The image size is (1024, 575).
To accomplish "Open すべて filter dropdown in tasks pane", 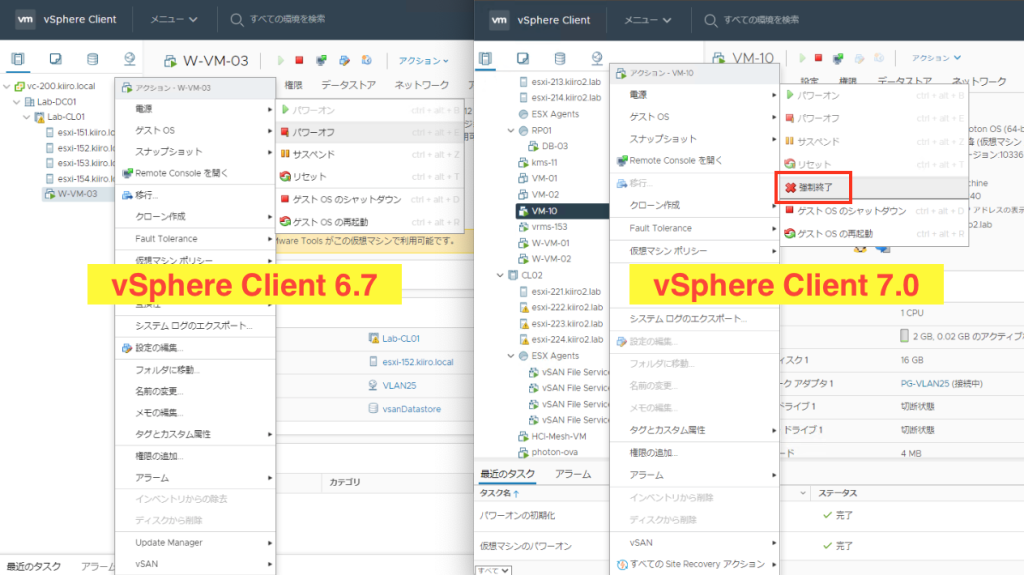I will tap(493, 570).
